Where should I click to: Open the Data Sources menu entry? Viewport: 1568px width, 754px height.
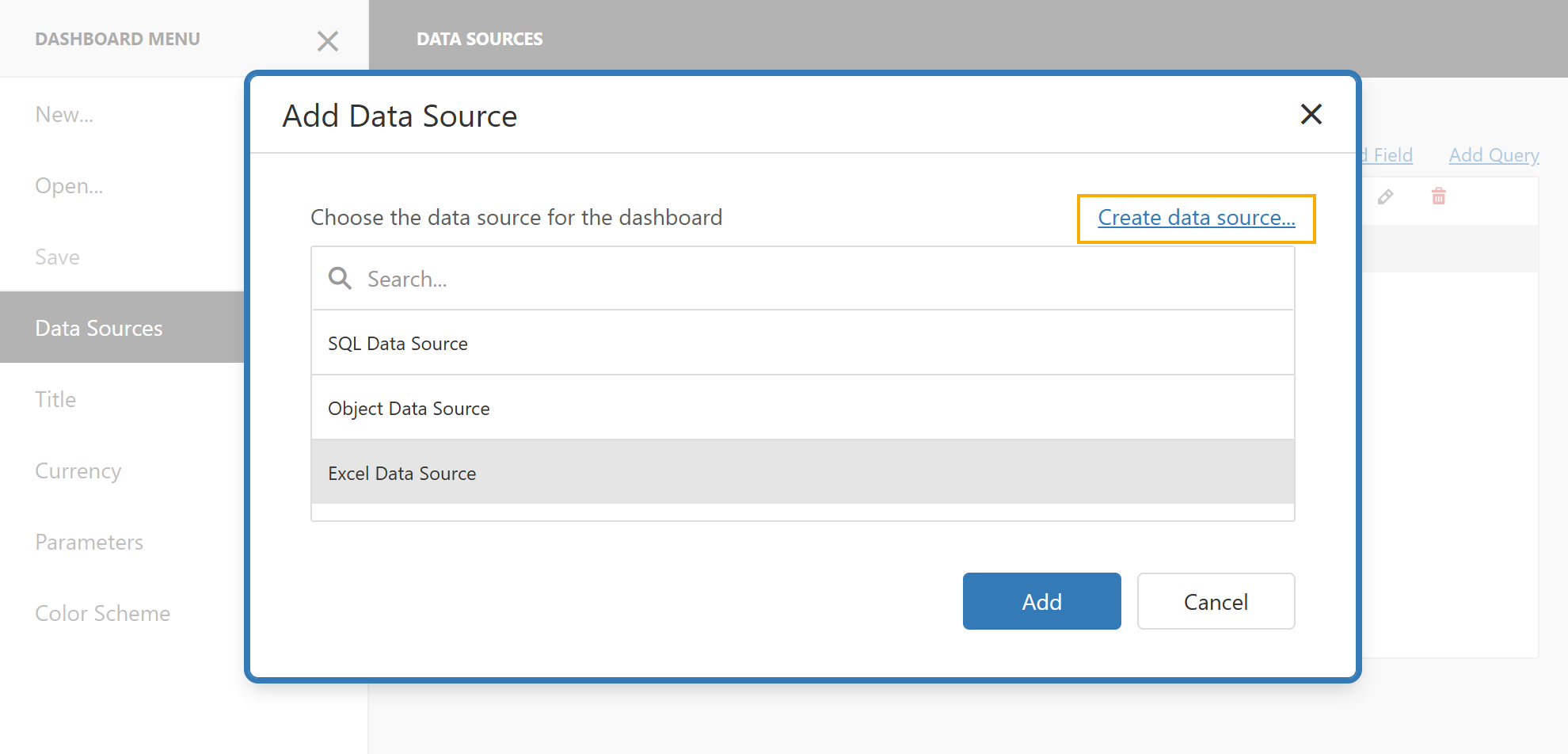99,327
